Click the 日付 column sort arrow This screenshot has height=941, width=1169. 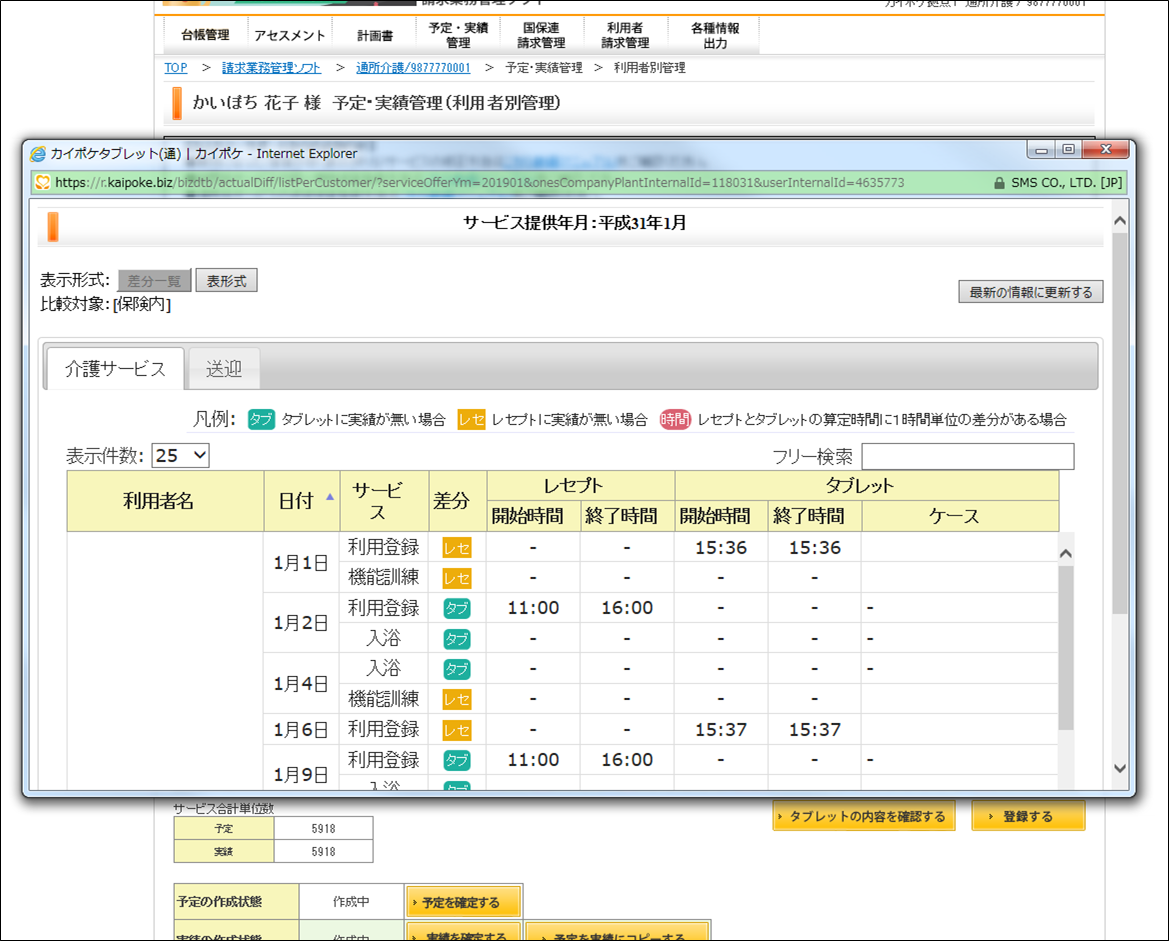click(330, 497)
